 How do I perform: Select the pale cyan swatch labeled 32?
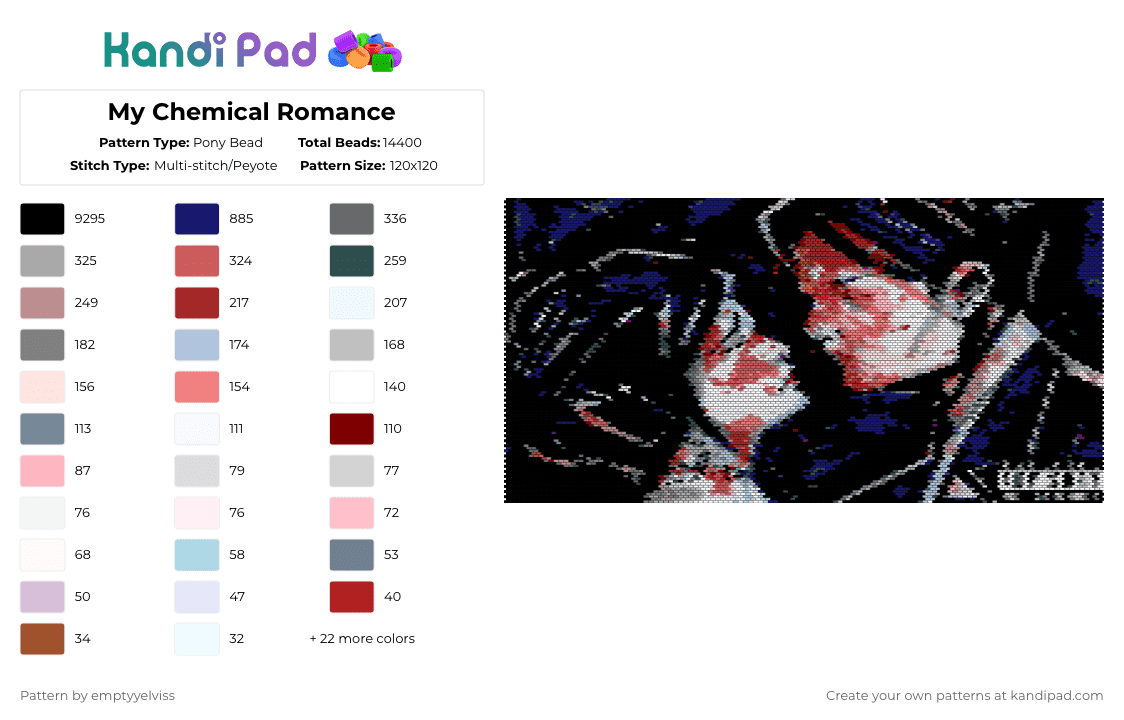pyautogui.click(x=197, y=639)
